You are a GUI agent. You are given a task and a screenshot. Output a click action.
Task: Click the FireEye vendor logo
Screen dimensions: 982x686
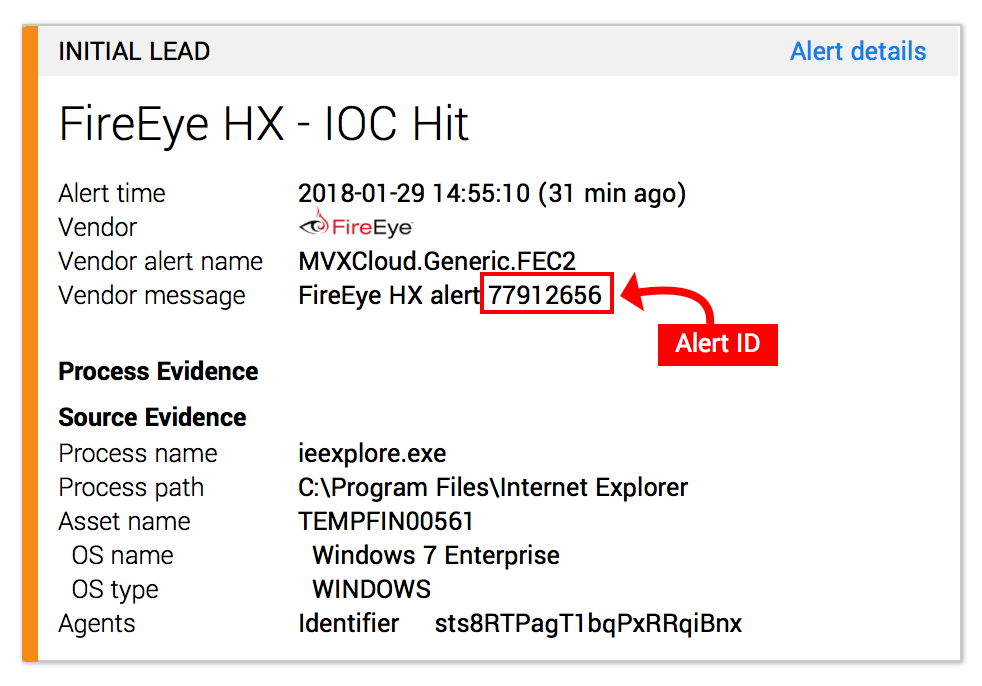[x=356, y=224]
